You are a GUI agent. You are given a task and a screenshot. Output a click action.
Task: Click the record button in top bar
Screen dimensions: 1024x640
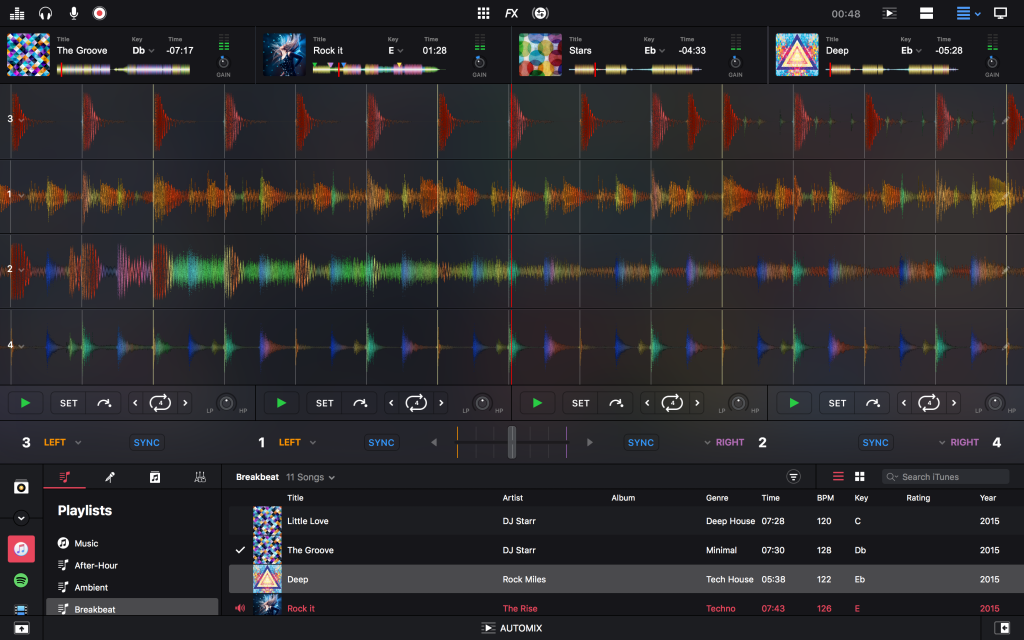tap(99, 13)
